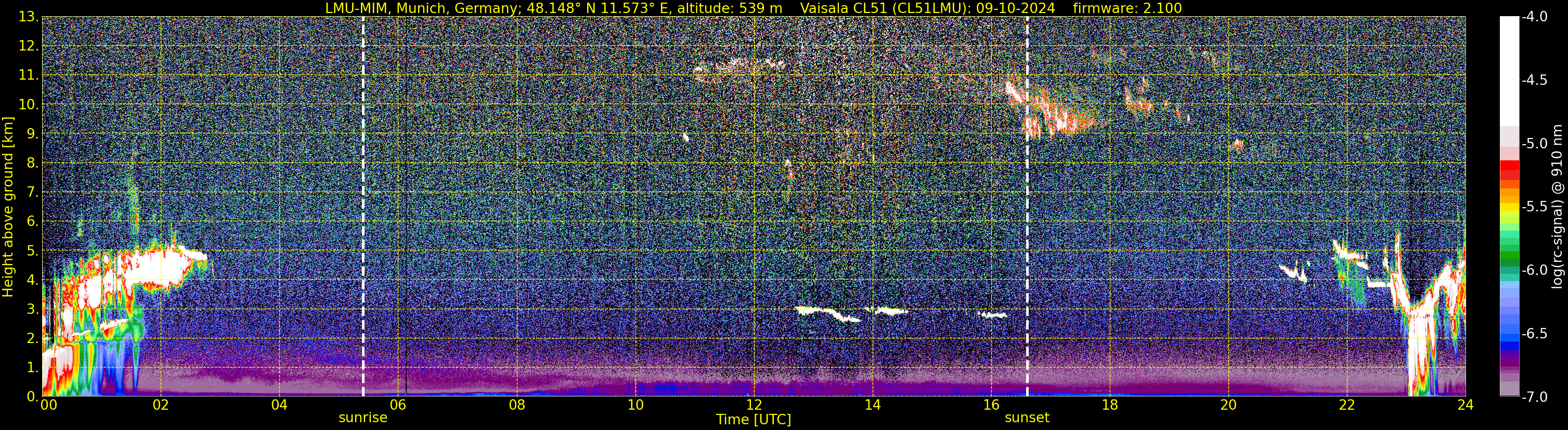The width and height of the screenshot is (1568, 430).
Task: Click the '-6.5' colorbar tick label
Action: click(x=1534, y=334)
